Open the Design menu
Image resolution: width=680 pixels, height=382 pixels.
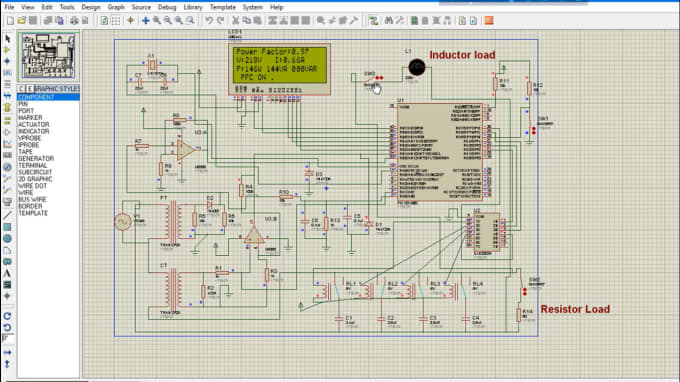(91, 7)
